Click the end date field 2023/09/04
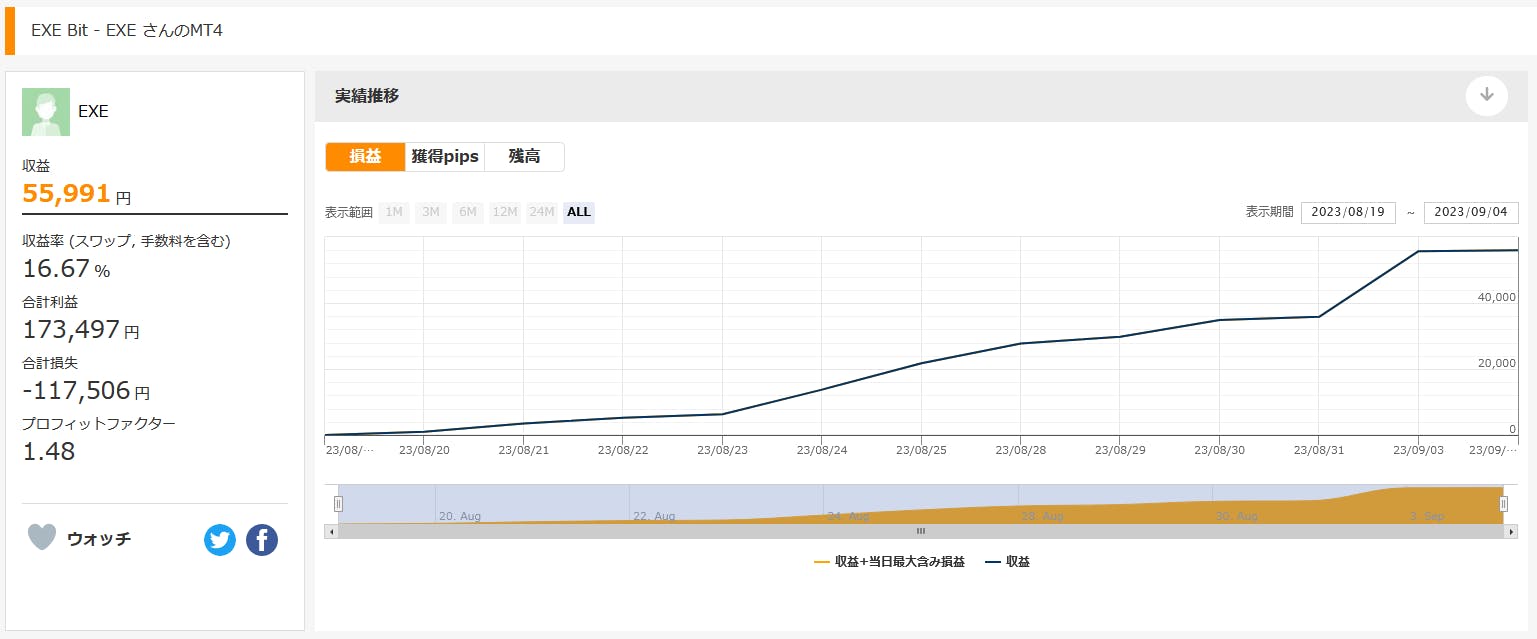 tap(1470, 212)
